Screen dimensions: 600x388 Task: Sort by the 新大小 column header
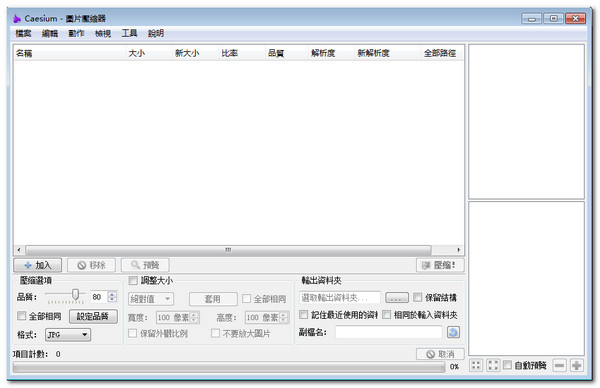(196, 53)
